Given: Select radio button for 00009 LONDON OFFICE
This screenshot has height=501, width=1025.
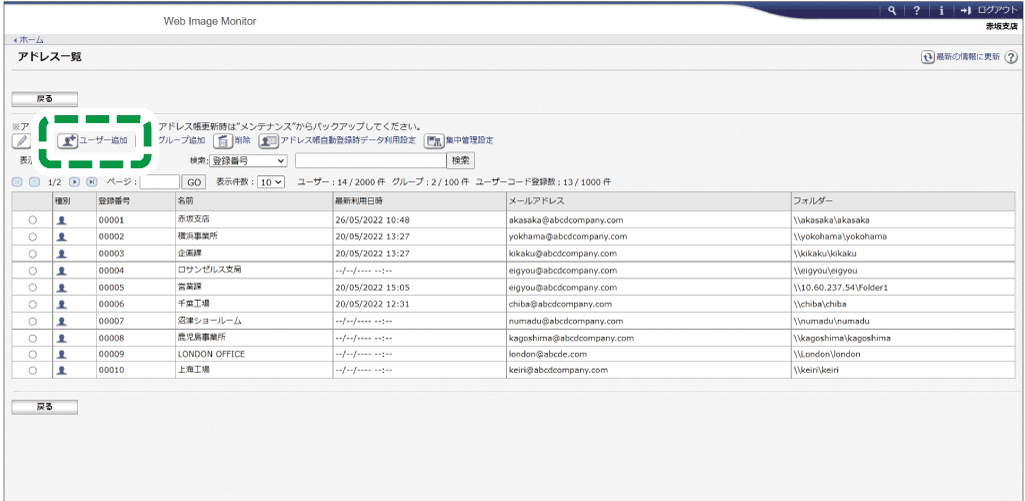Looking at the screenshot, I should click(33, 354).
